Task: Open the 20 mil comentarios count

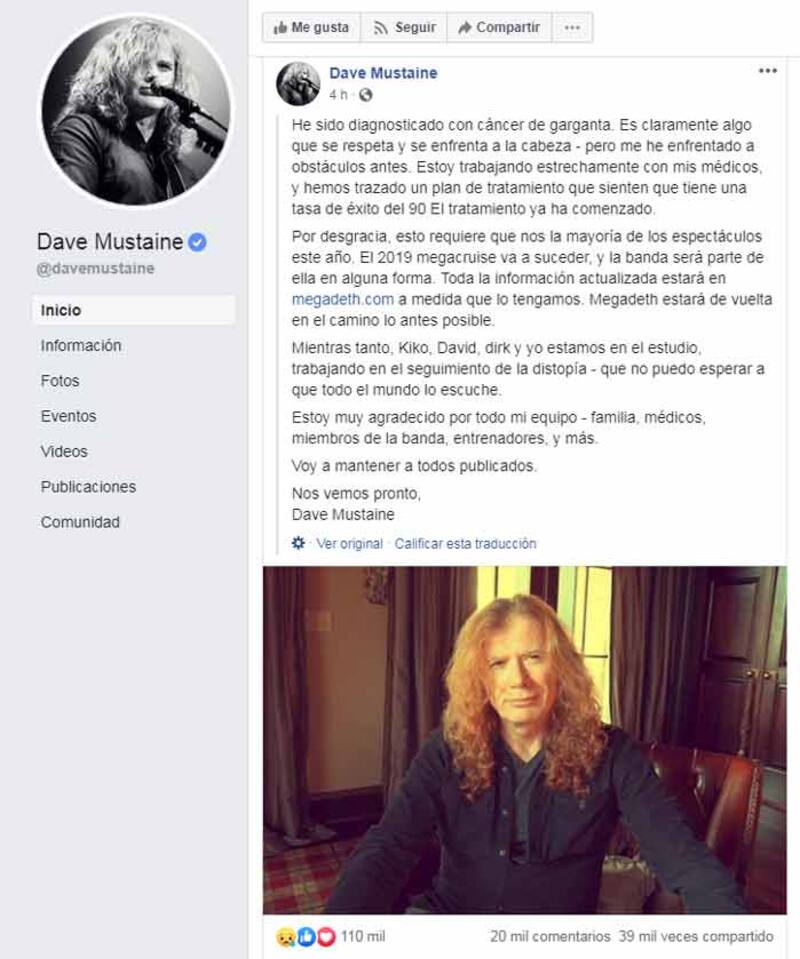Action: tap(550, 936)
